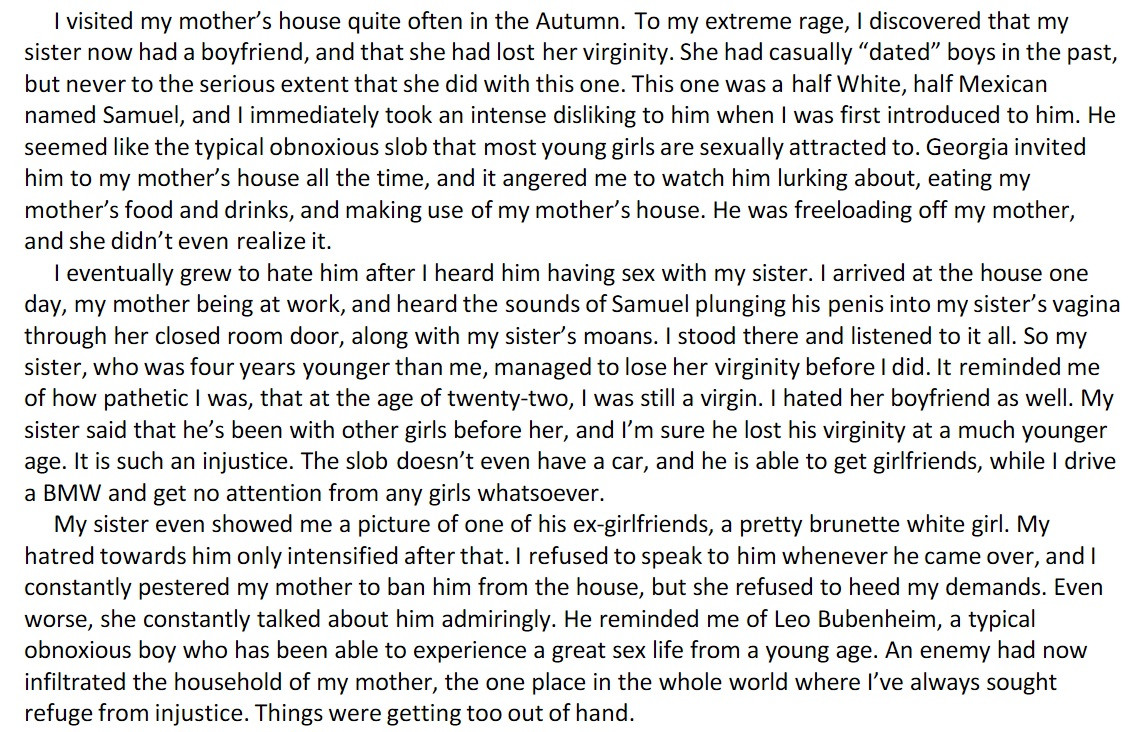Click the word "pathetic"

(x=146, y=399)
